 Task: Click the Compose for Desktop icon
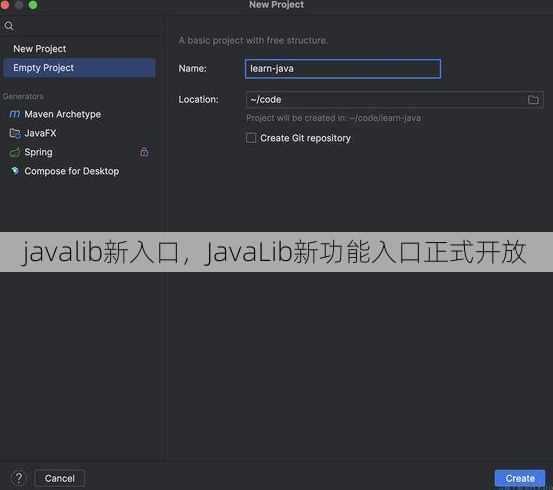pyautogui.click(x=15, y=171)
